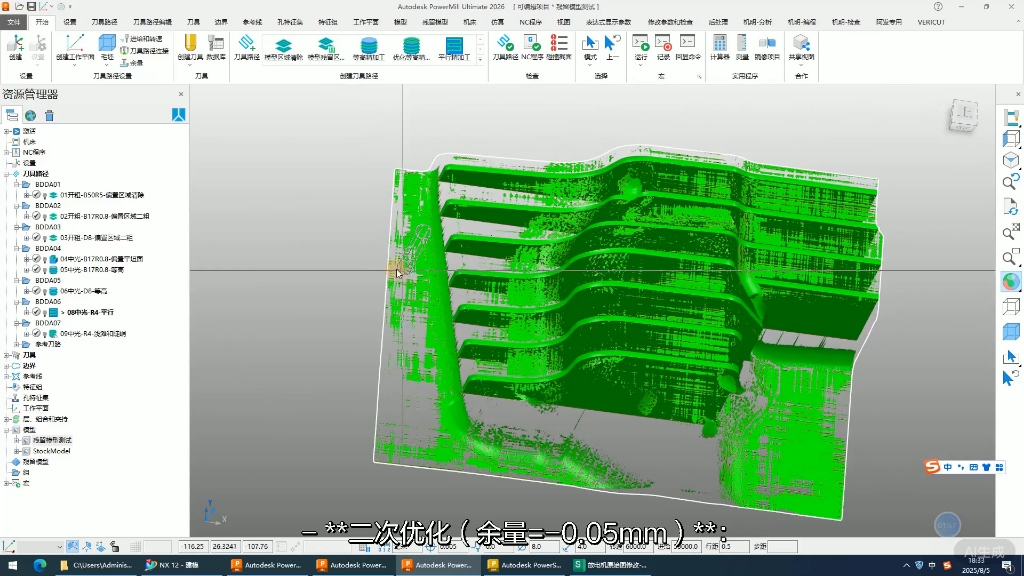Select toolpath 08中光-R4-平行 in tree
This screenshot has height=576, width=1024.
[x=90, y=313]
